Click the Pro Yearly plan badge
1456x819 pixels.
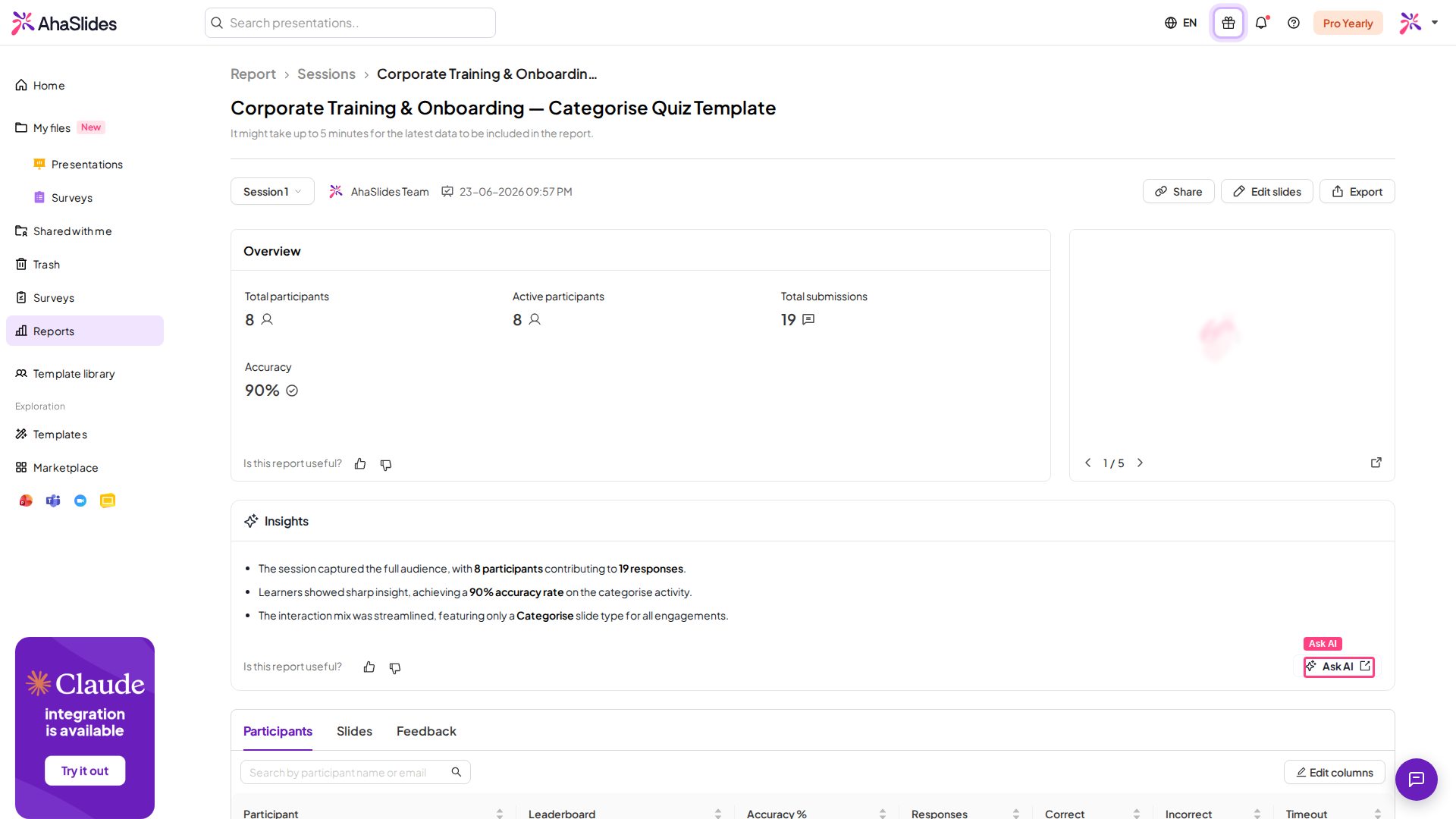[x=1348, y=23]
